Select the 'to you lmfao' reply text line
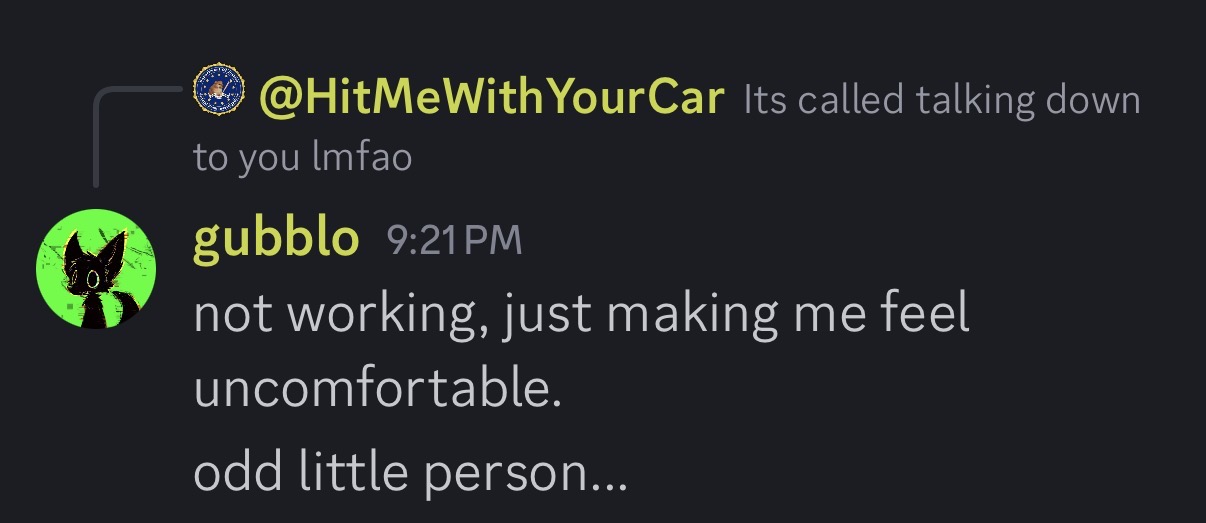This screenshot has height=523, width=1206. click(x=303, y=158)
